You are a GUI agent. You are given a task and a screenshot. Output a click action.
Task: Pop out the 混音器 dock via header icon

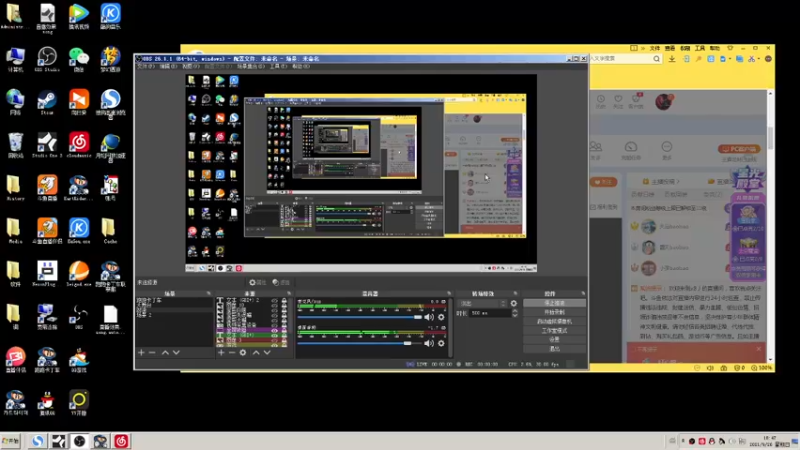pos(449,293)
